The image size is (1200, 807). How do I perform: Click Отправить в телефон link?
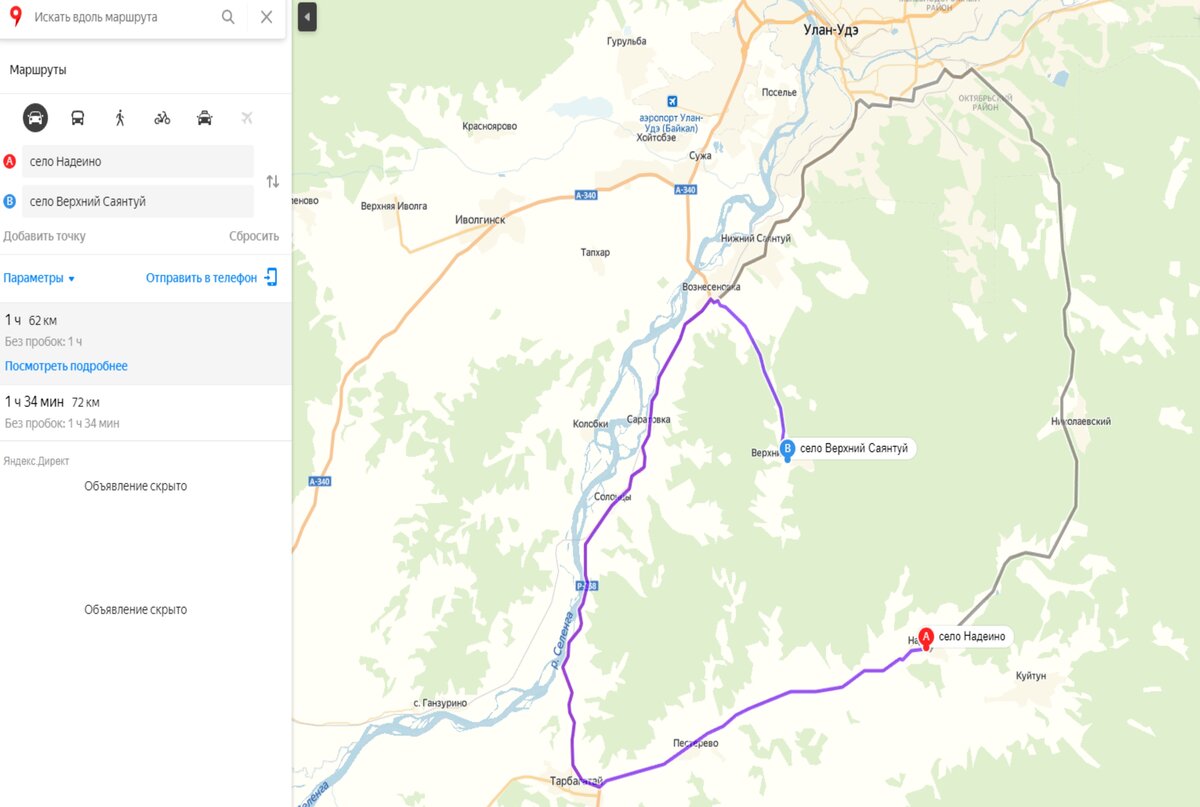211,278
